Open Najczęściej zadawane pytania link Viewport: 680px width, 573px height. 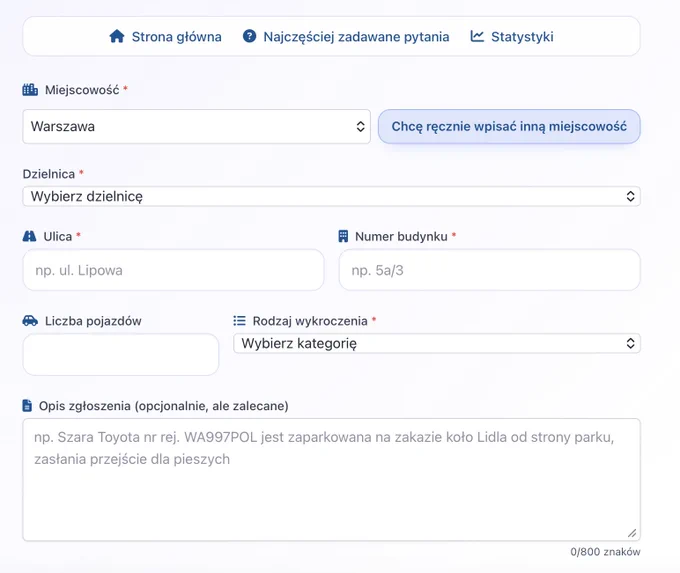pyautogui.click(x=356, y=37)
